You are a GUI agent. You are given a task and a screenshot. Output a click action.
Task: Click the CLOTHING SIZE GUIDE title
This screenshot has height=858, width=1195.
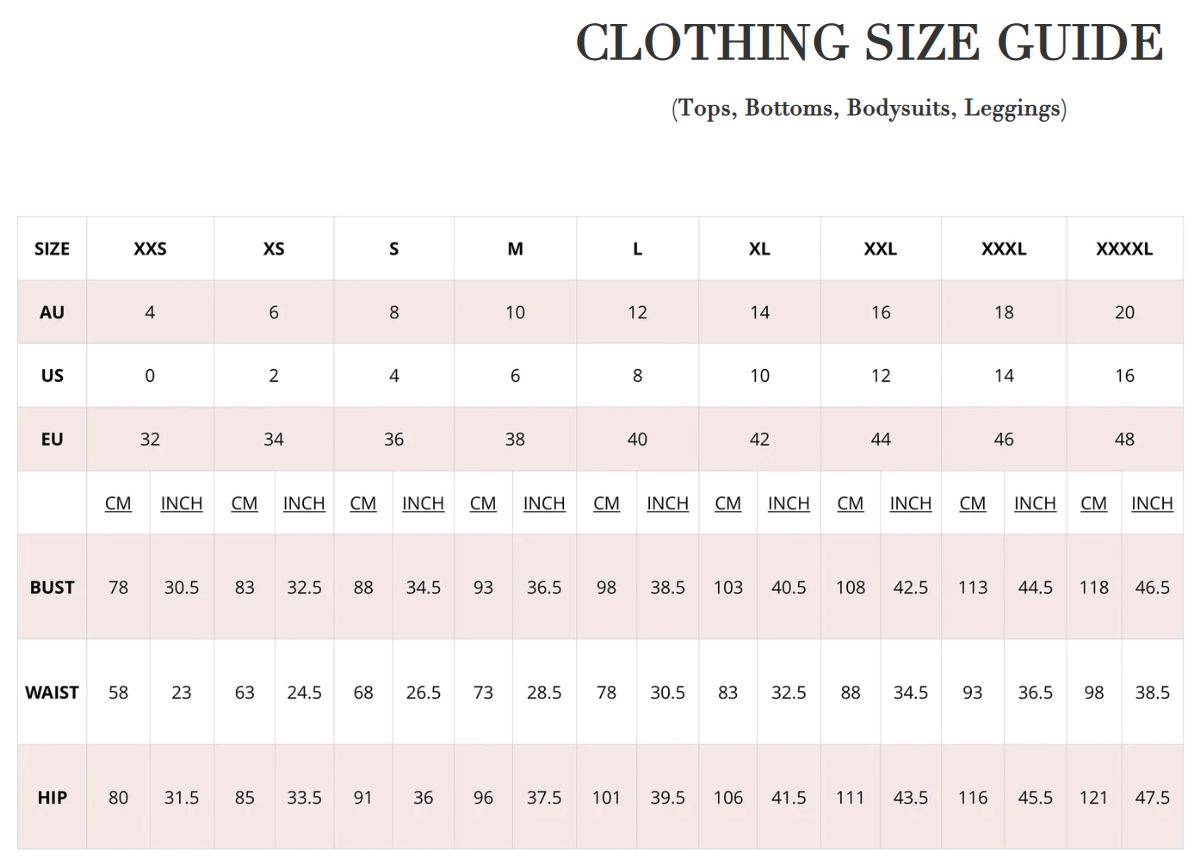pyautogui.click(x=869, y=44)
